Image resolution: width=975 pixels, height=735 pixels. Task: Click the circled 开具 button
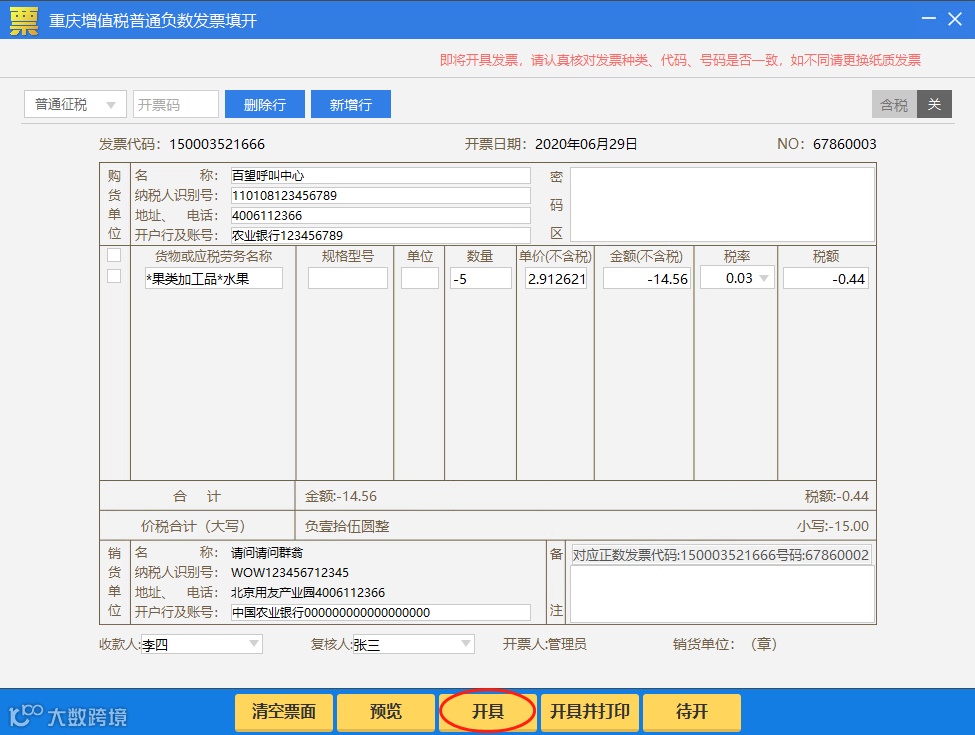tap(488, 711)
